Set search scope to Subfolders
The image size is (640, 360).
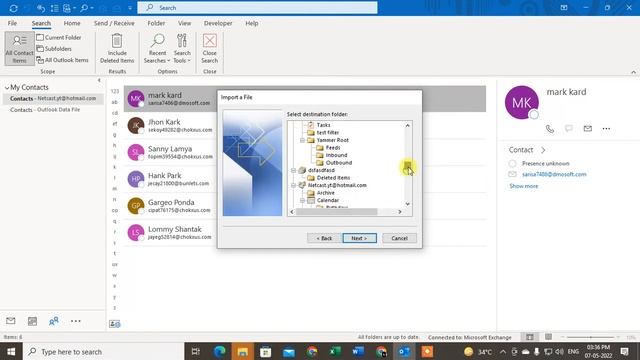(54, 49)
